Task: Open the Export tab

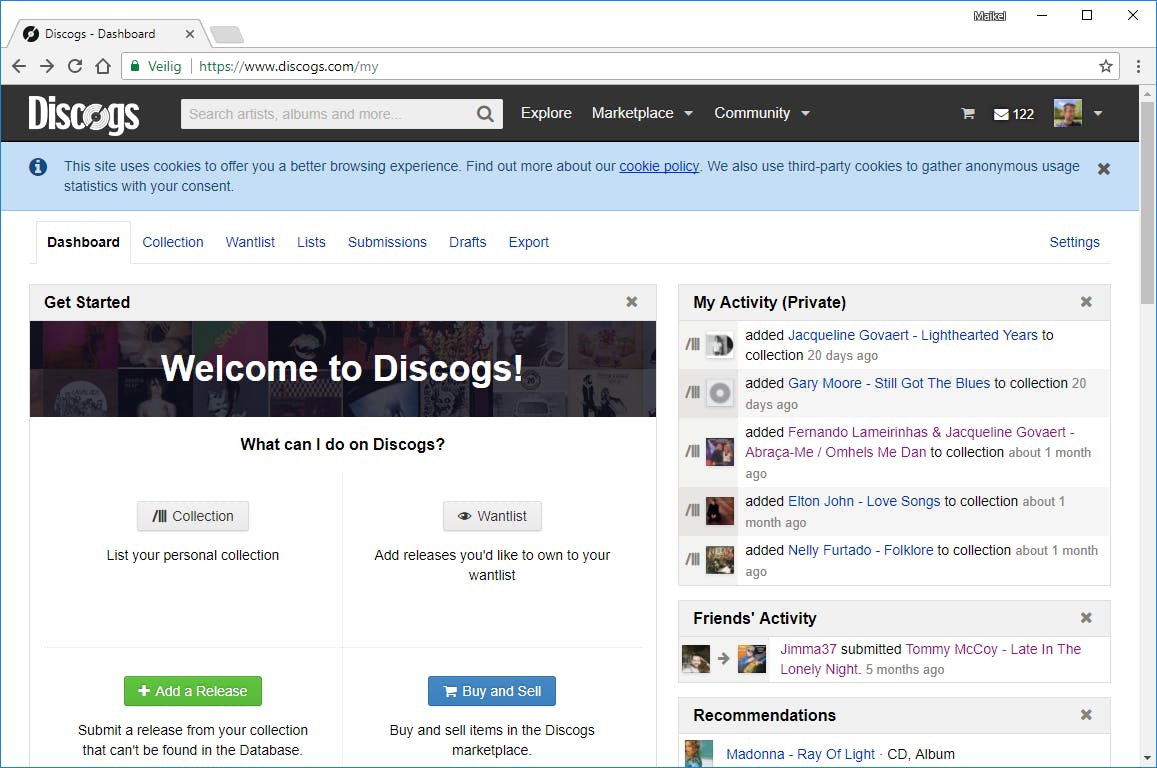Action: tap(528, 242)
